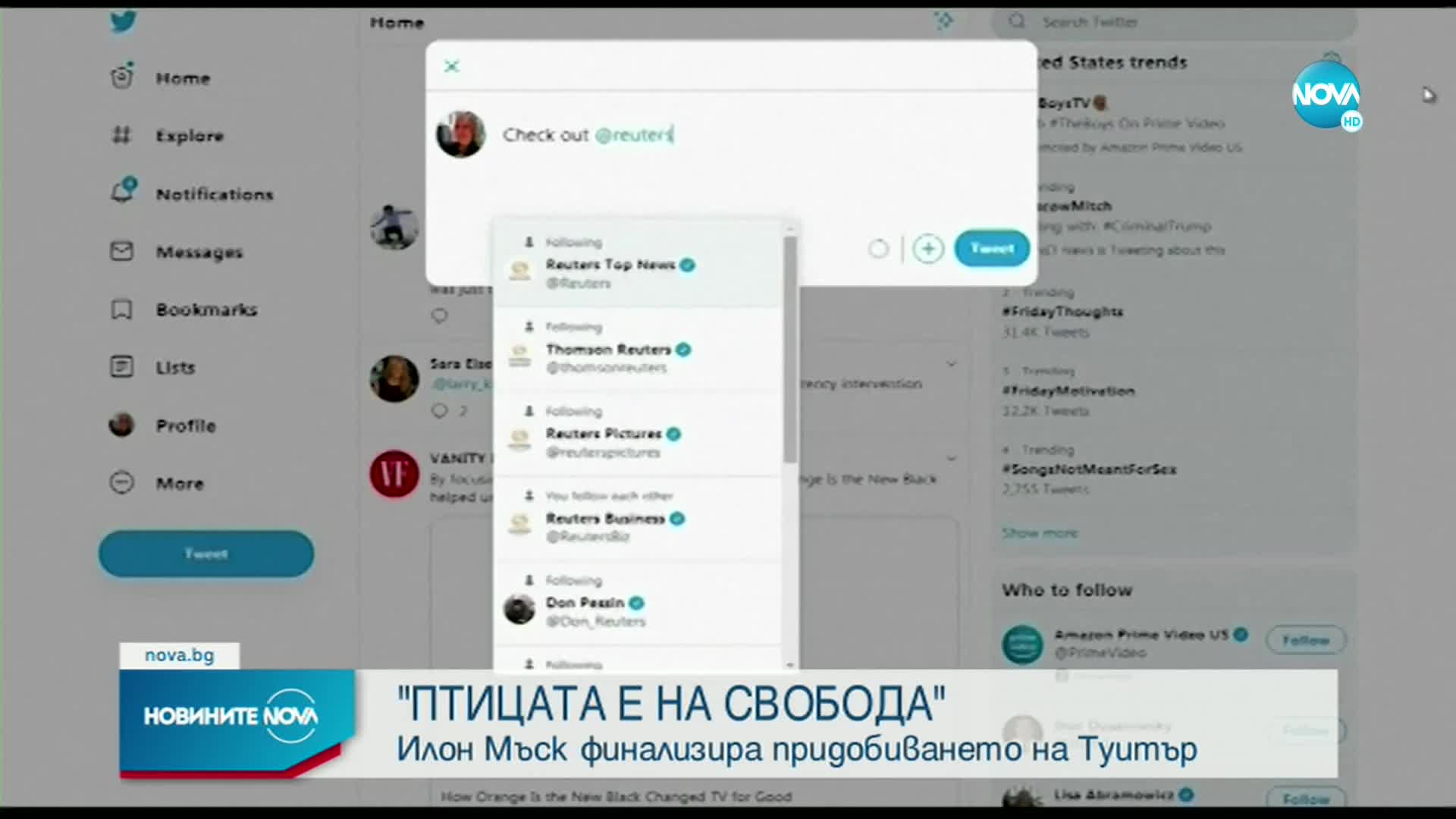The image size is (1456, 819).
Task: Expand Vanity Fair tweet options chevron
Action: pyautogui.click(x=951, y=458)
